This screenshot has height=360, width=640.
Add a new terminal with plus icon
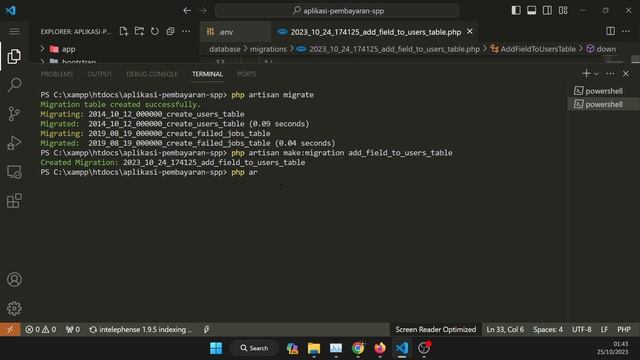point(586,73)
